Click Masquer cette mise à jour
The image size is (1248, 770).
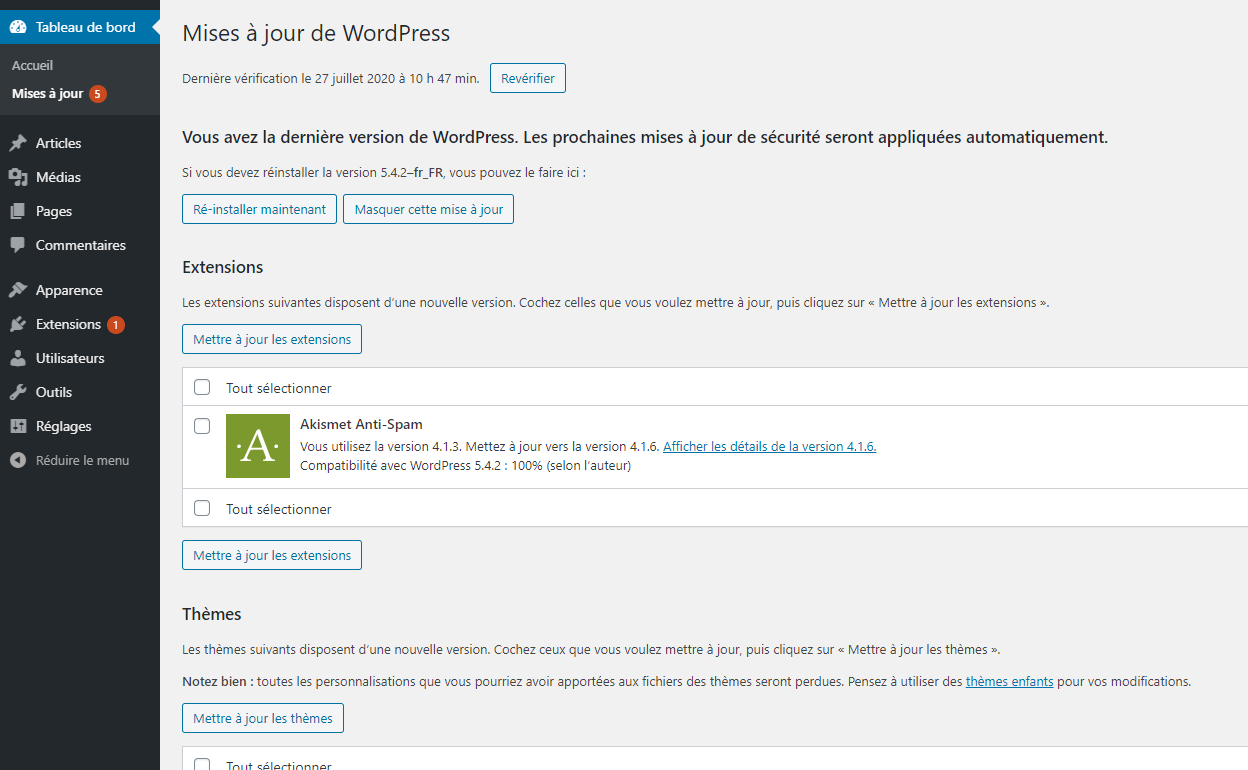[x=428, y=209]
